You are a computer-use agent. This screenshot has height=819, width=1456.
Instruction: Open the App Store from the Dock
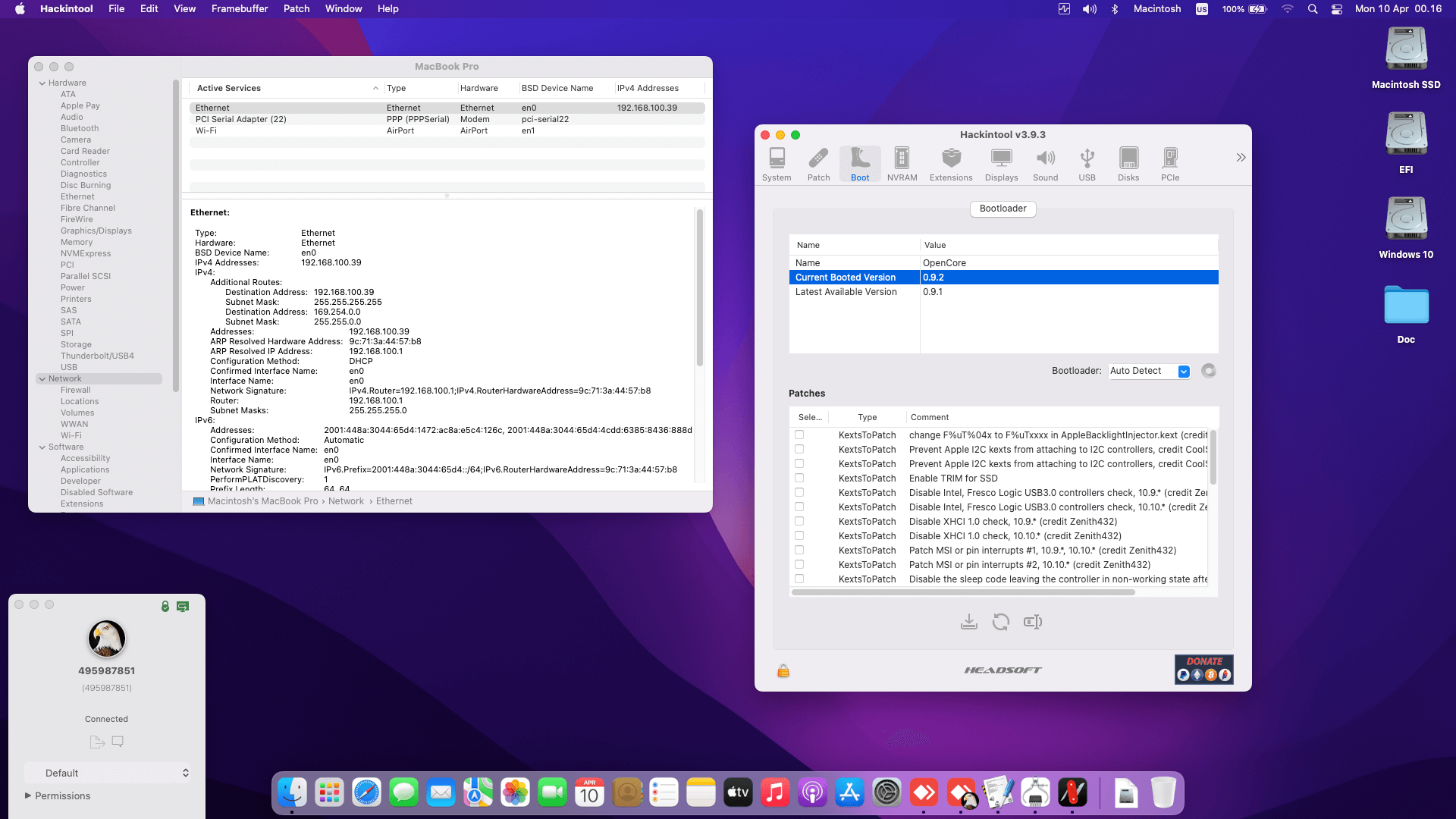(849, 793)
